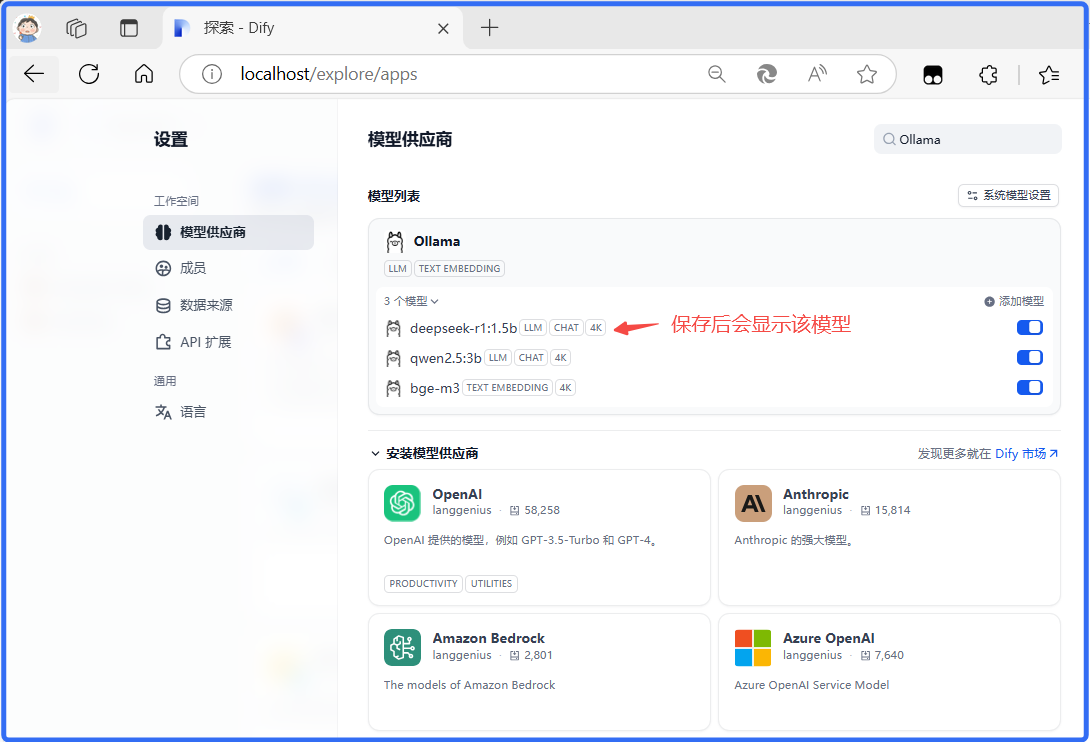Click the qwen2.5:3b model icon
Screen dimensions: 1090x742
tap(393, 358)
